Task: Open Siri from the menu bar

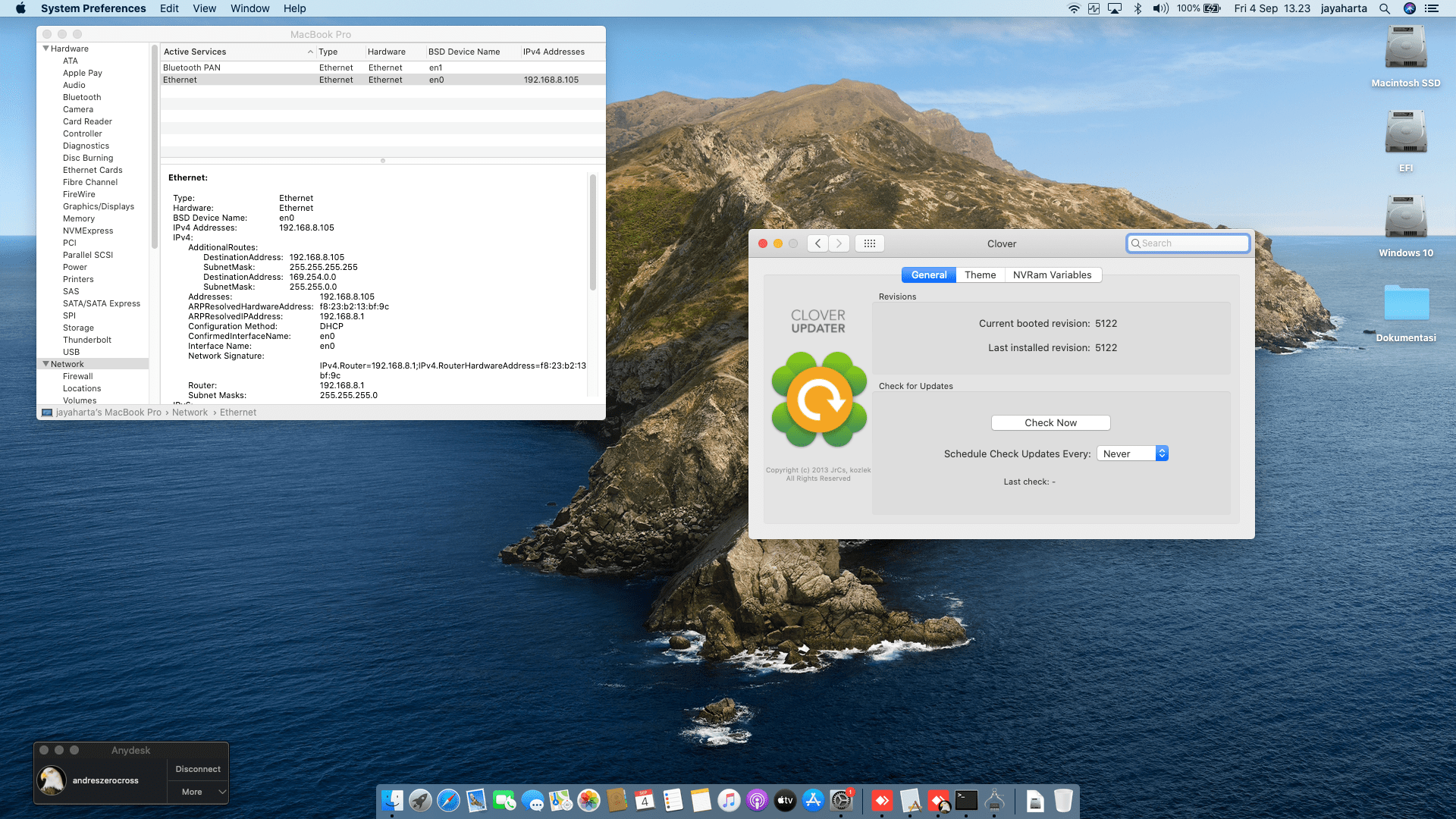Action: [x=1410, y=8]
